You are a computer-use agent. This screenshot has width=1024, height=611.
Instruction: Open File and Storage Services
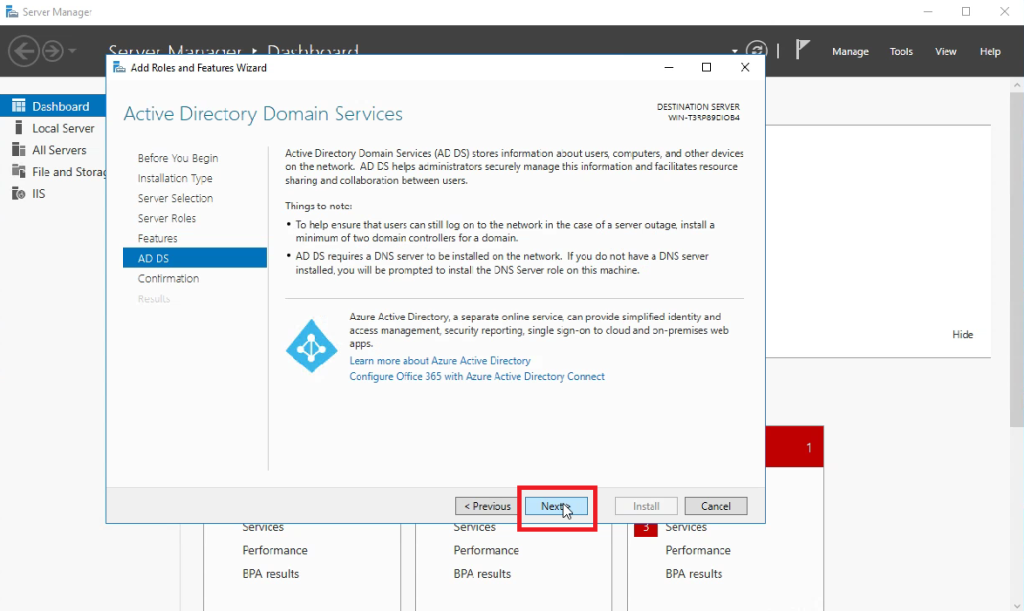point(62,171)
